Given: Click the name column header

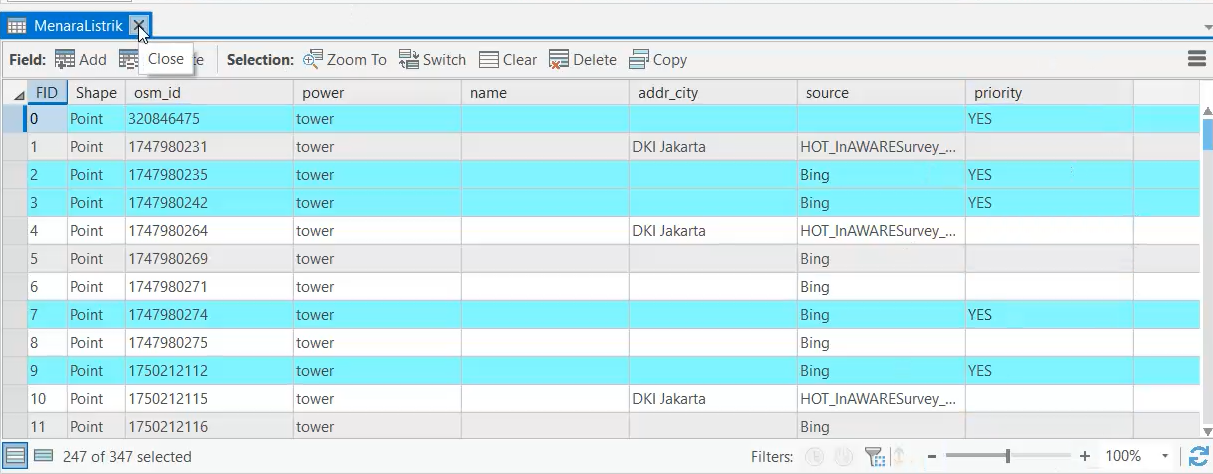Looking at the screenshot, I should pos(545,92).
